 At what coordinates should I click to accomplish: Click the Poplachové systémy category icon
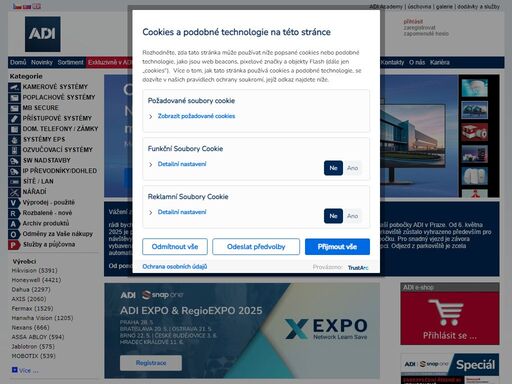tap(14, 98)
